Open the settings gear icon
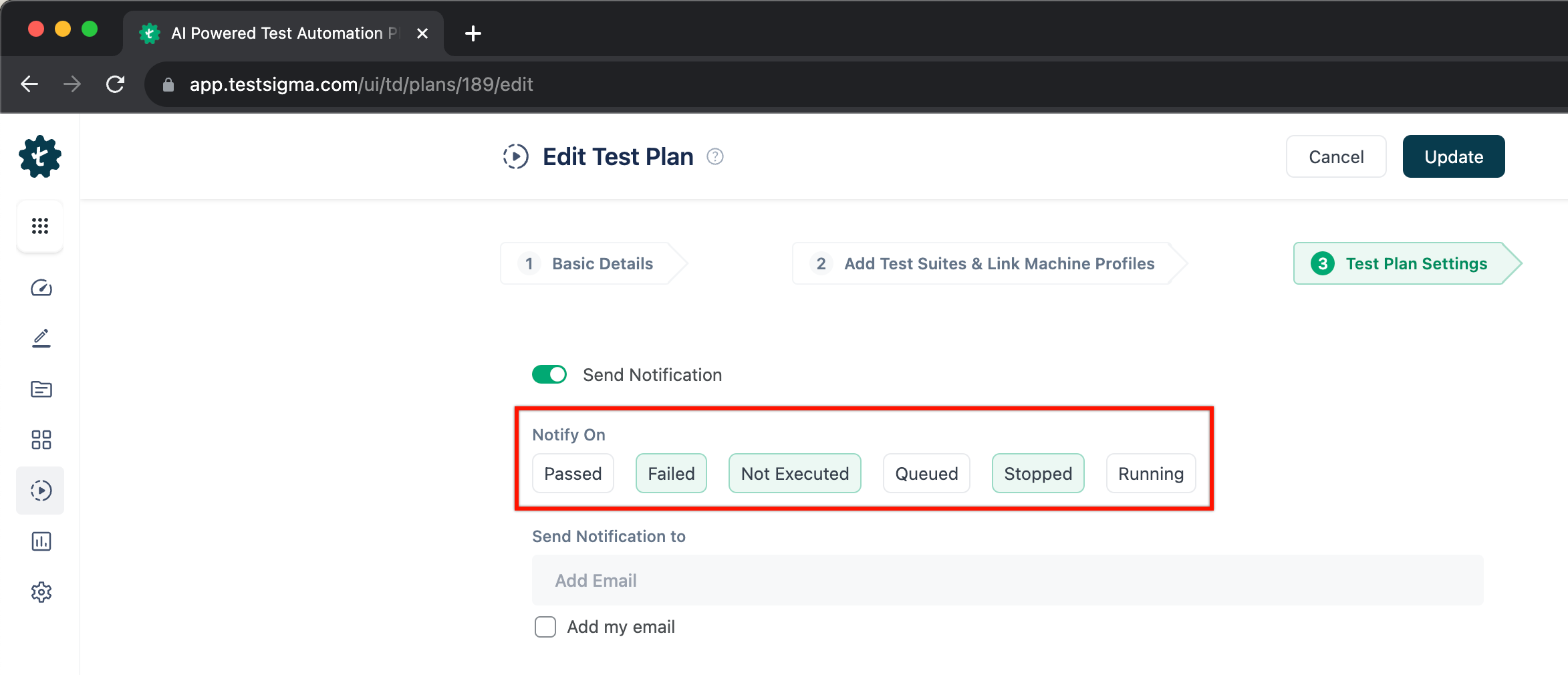 pos(41,592)
